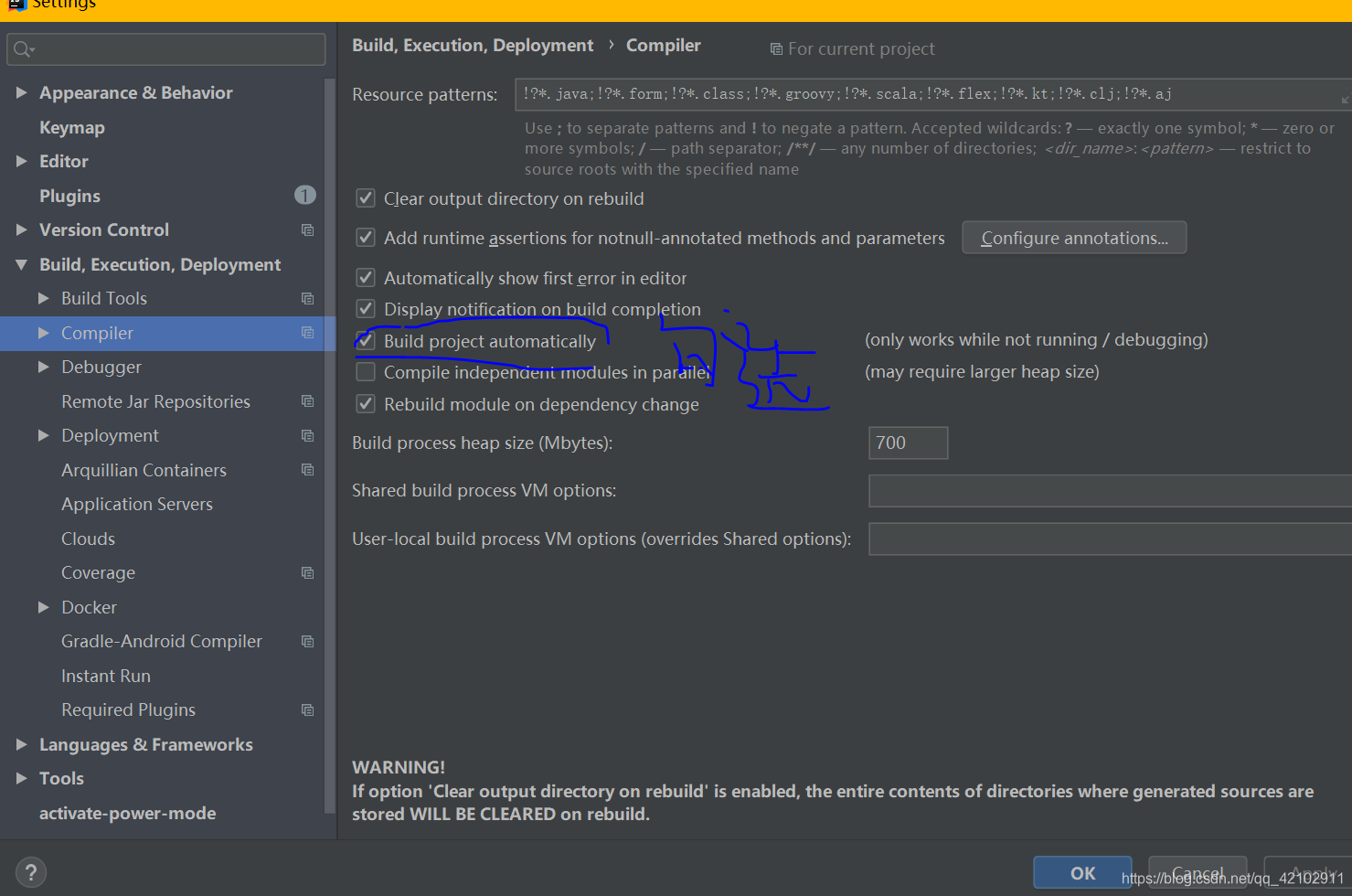Open help with the question mark button
This screenshot has width=1352, height=896.
click(x=31, y=872)
